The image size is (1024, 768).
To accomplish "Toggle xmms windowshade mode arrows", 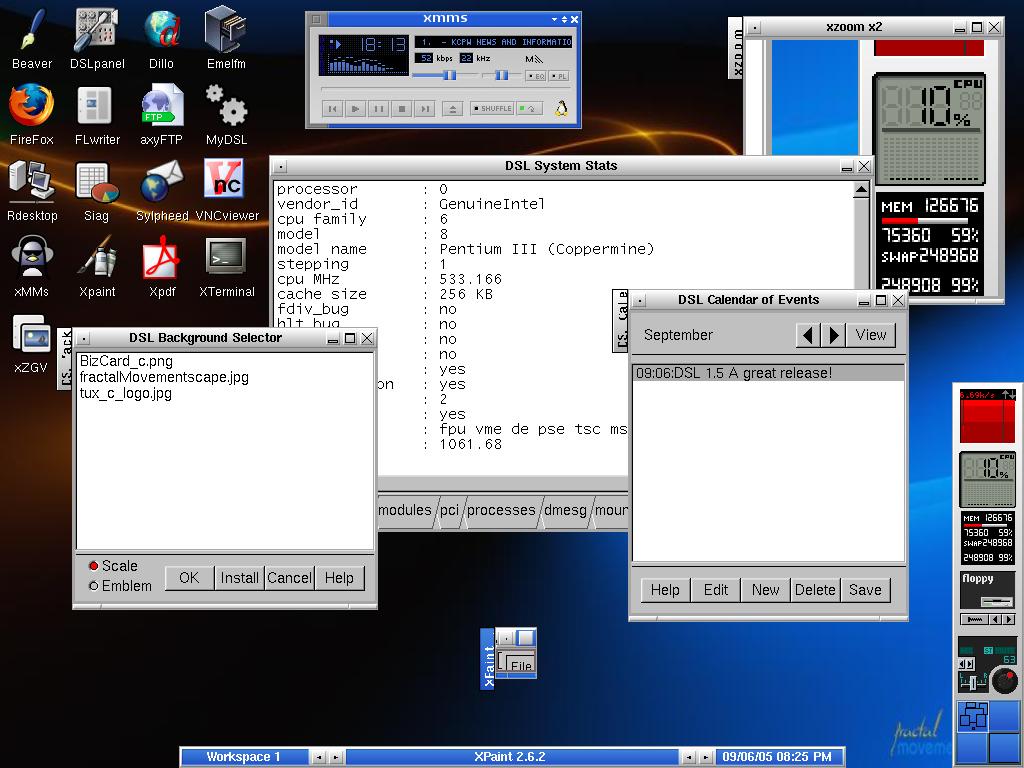I will (x=564, y=19).
